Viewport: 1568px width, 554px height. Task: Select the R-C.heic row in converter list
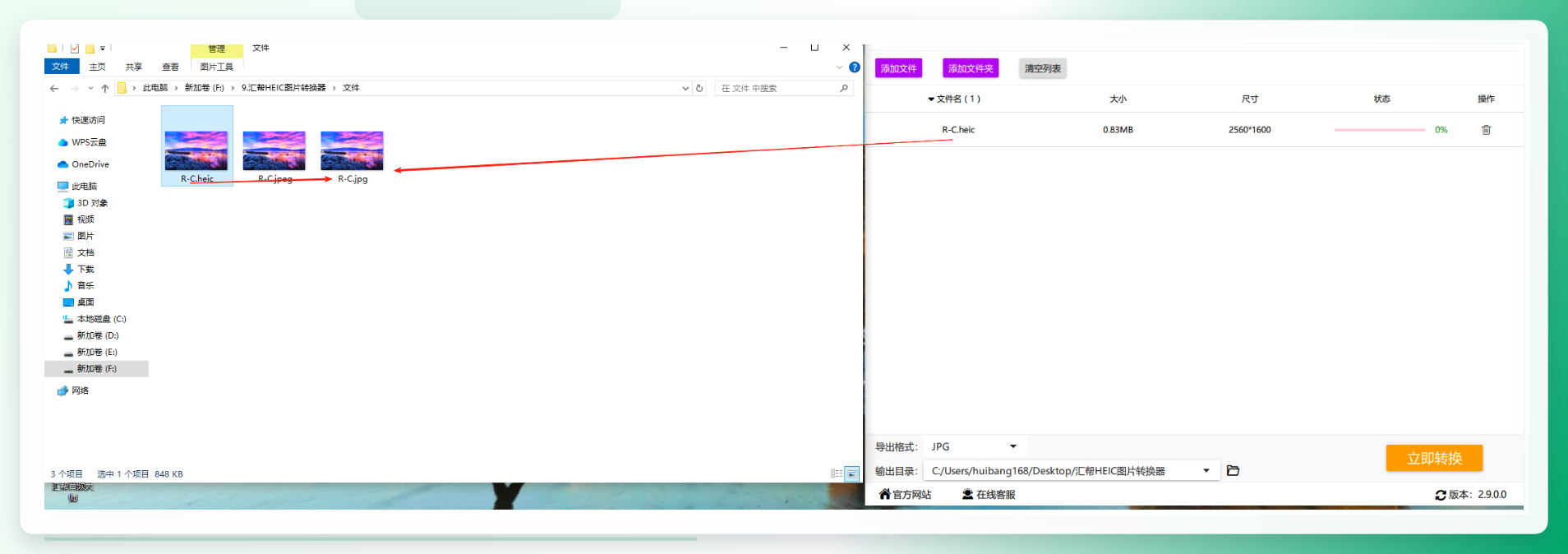tap(1194, 130)
